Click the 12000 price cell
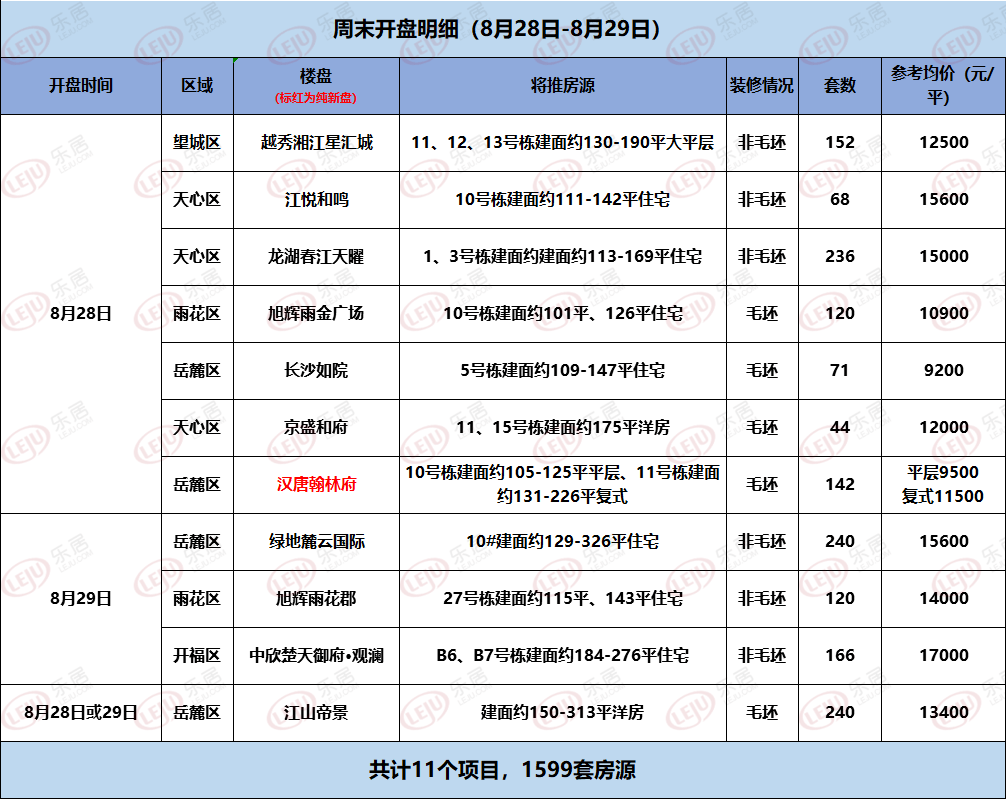The image size is (1006, 799). click(x=944, y=427)
